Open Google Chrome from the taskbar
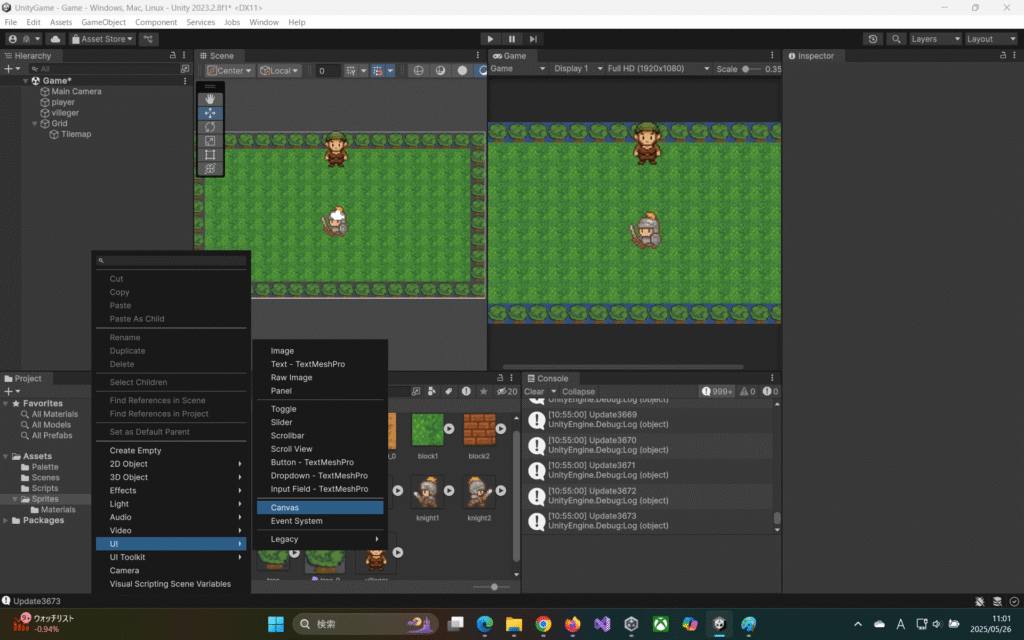 543,624
